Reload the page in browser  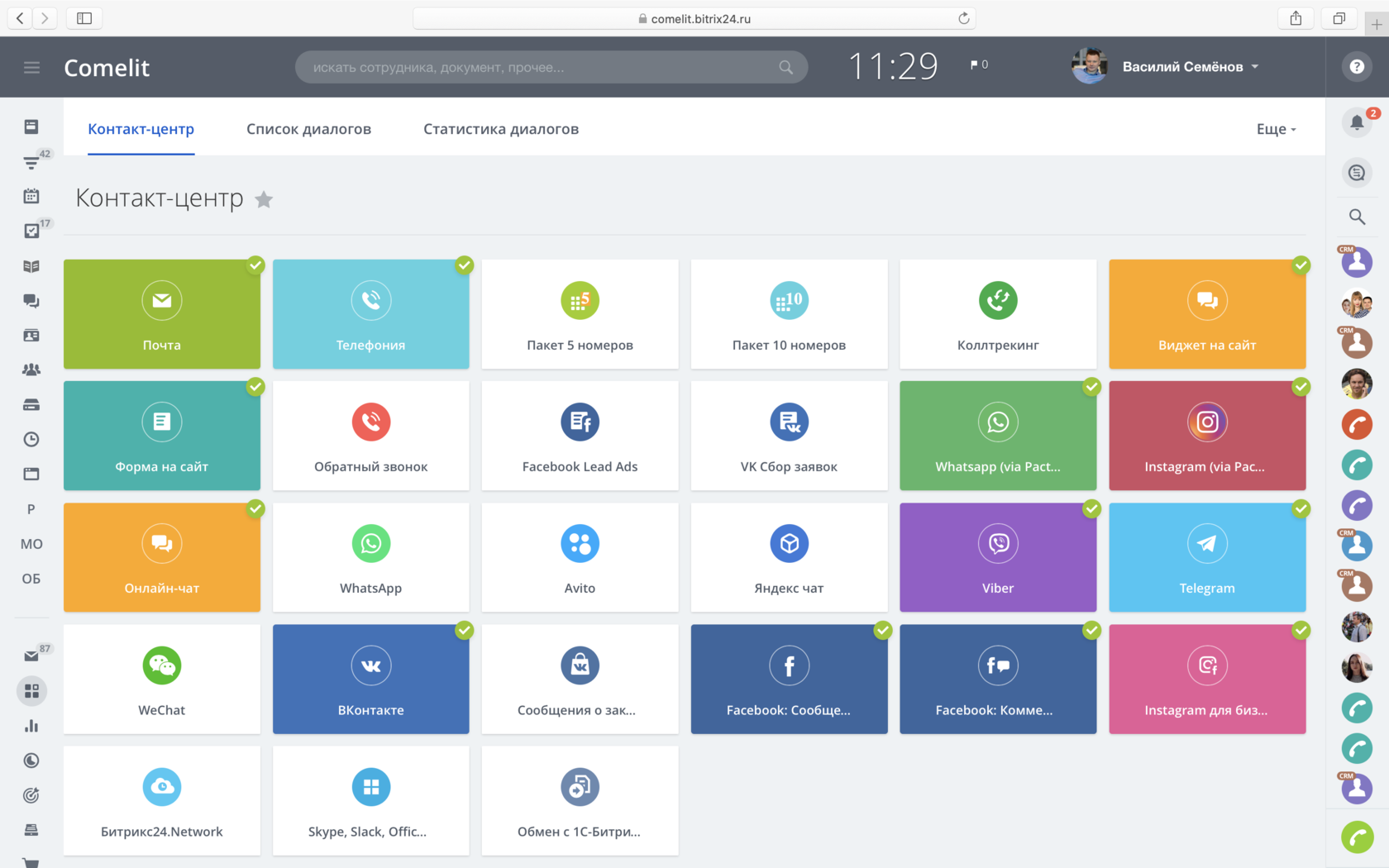[x=963, y=18]
